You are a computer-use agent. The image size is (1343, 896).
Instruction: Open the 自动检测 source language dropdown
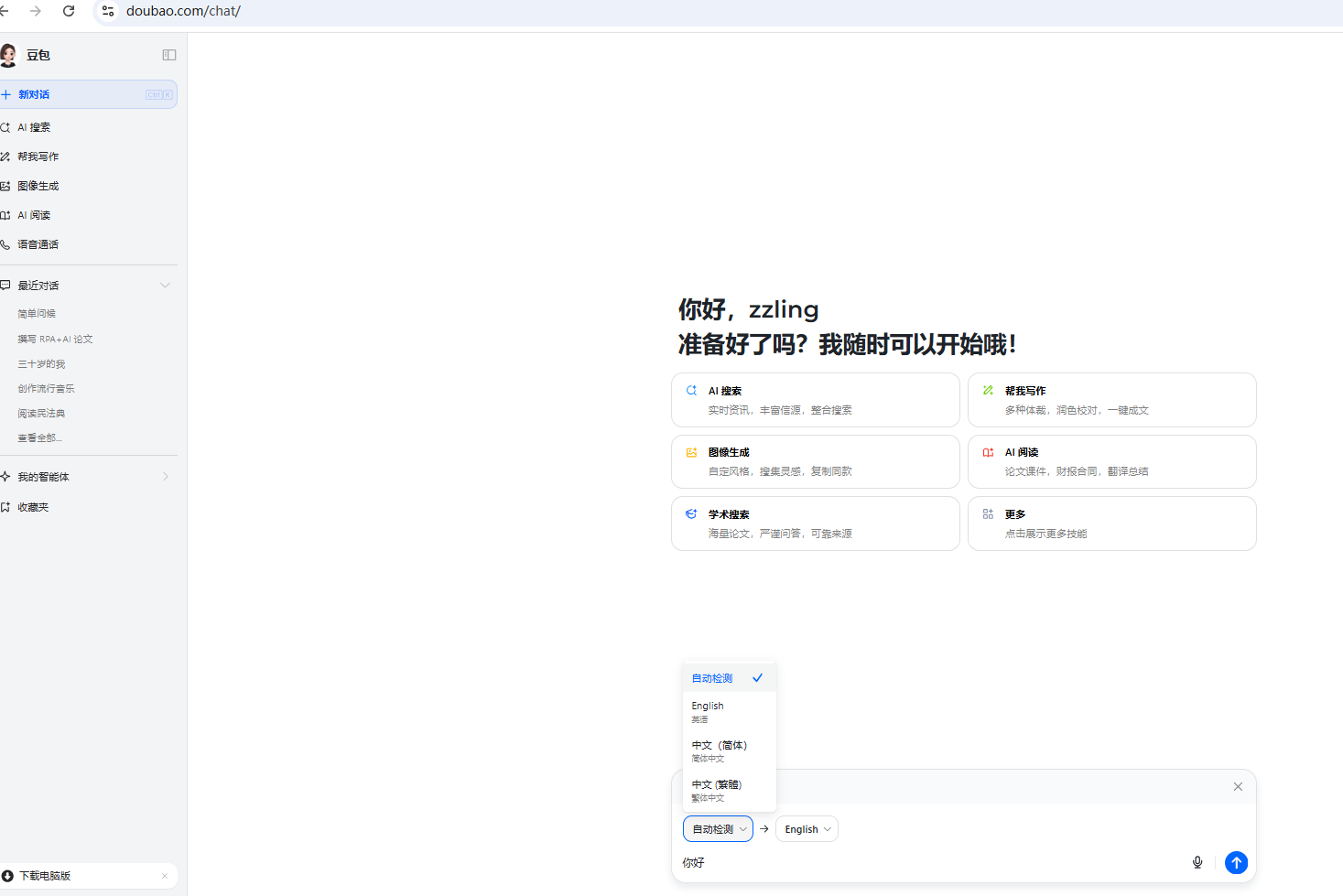click(718, 829)
